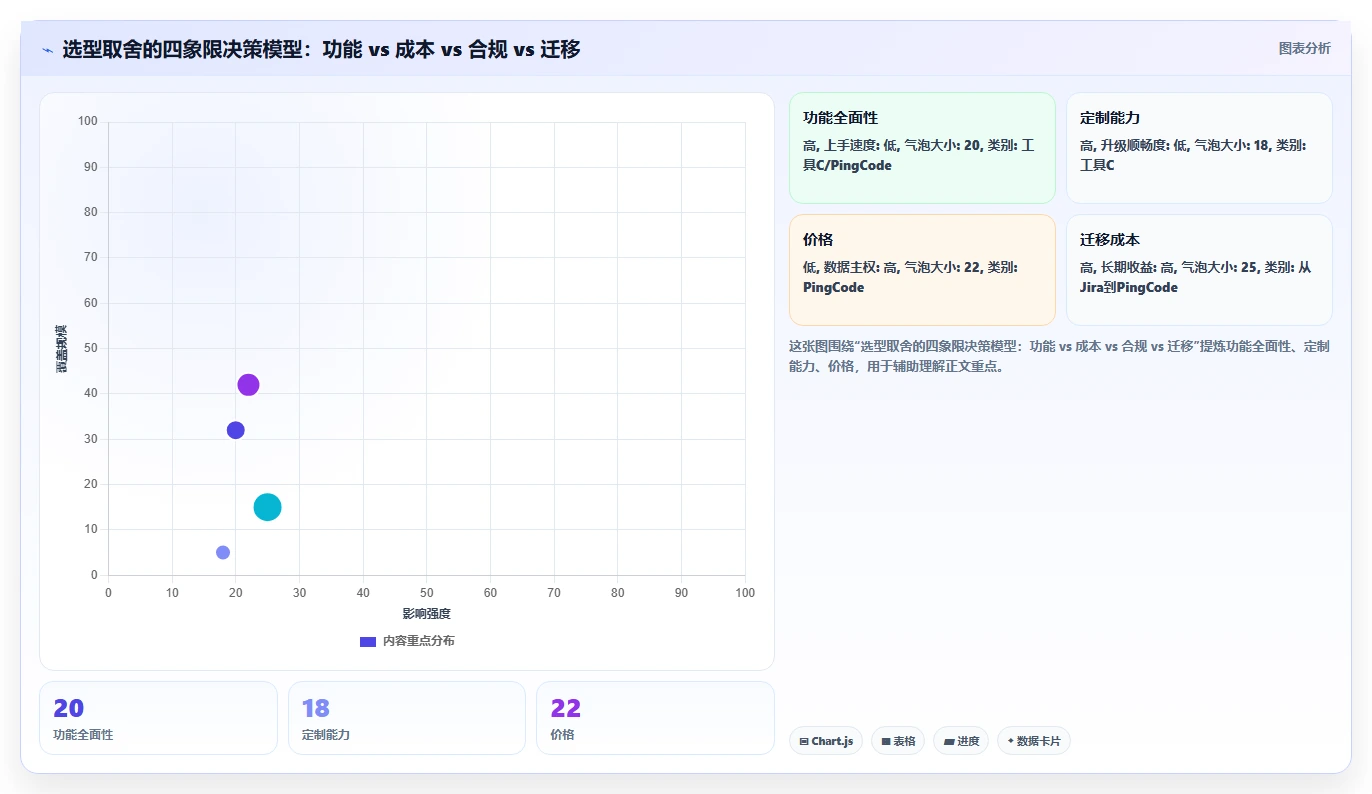Click the description paragraph under cards
The height and width of the screenshot is (794, 1372).
point(1060,356)
